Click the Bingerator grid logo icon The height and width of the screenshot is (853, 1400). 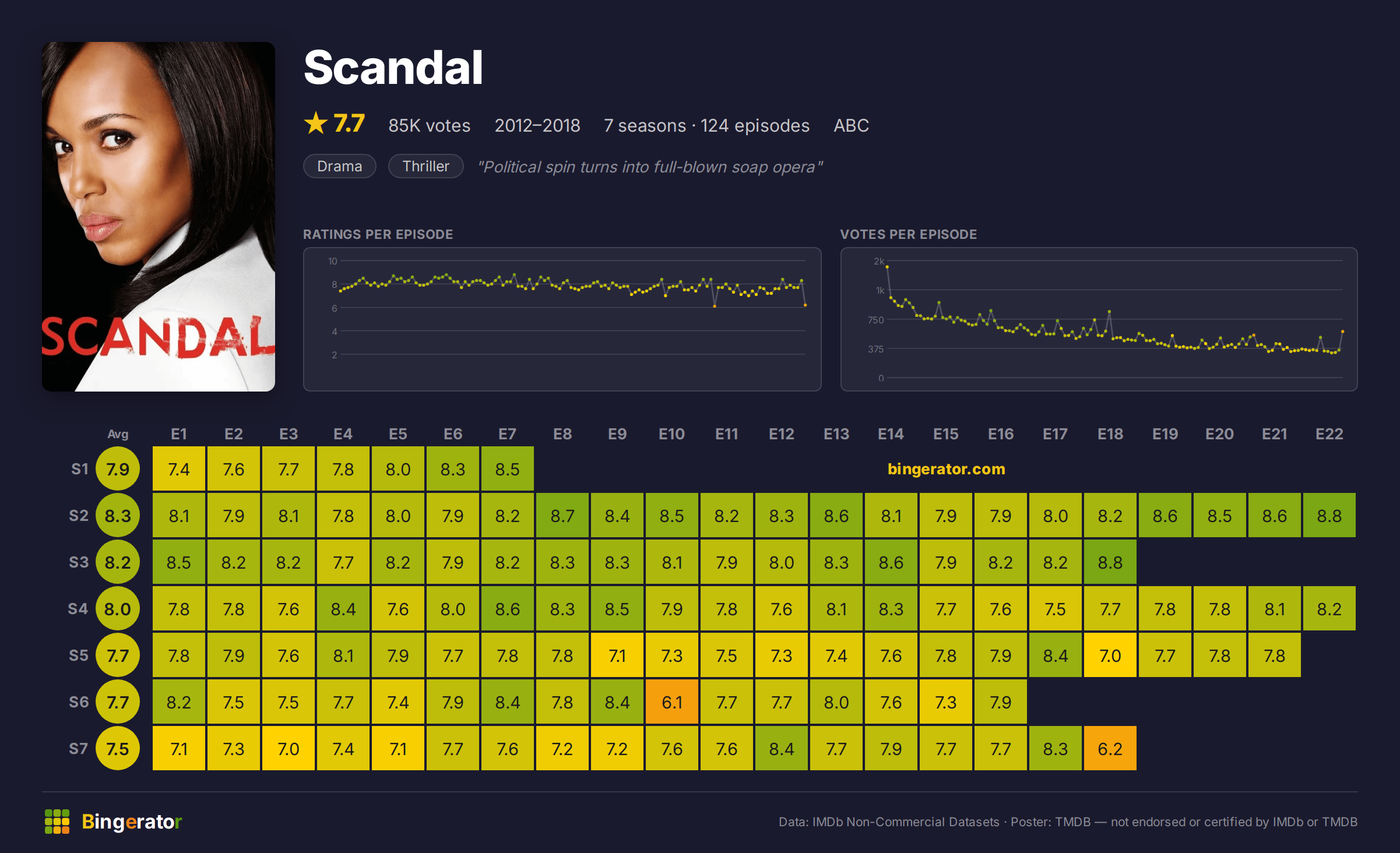coord(57,822)
